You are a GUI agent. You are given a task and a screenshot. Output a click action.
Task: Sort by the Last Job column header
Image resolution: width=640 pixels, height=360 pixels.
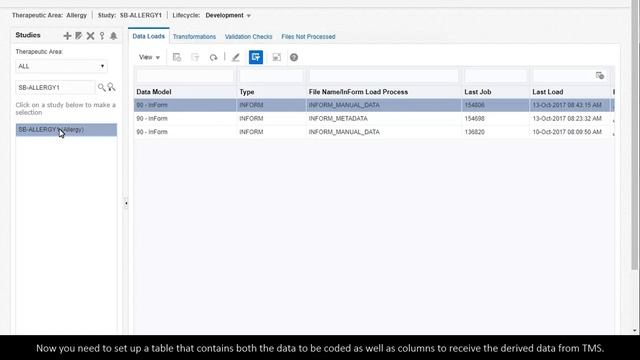pyautogui.click(x=478, y=92)
